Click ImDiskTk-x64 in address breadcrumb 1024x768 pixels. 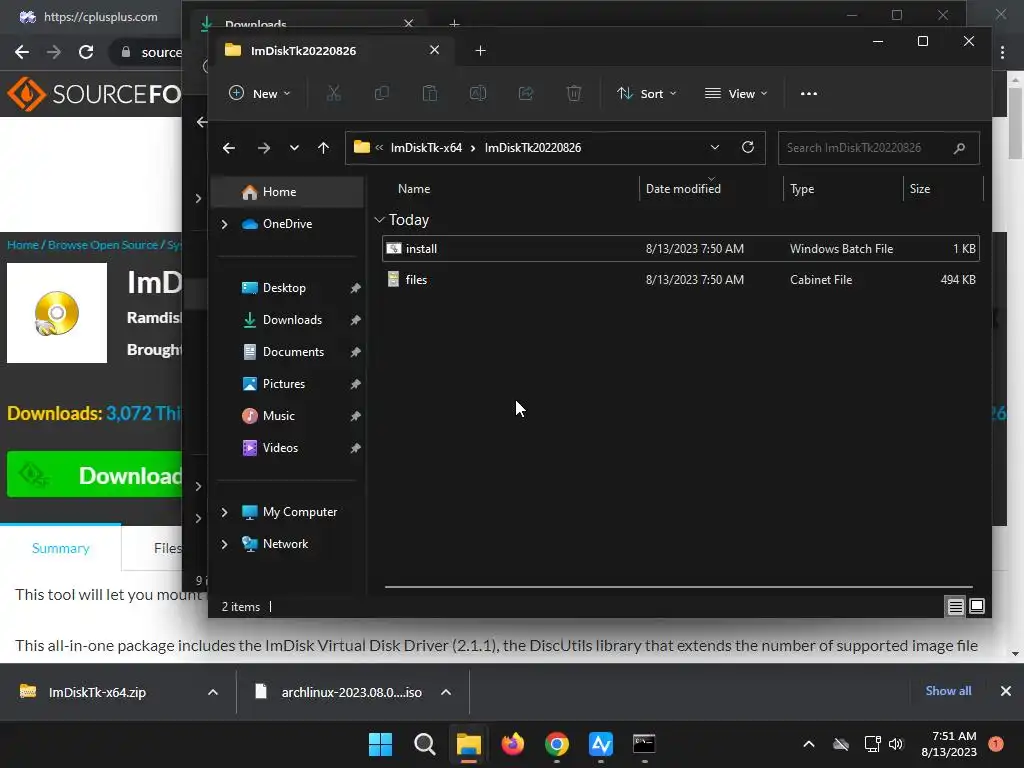426,148
